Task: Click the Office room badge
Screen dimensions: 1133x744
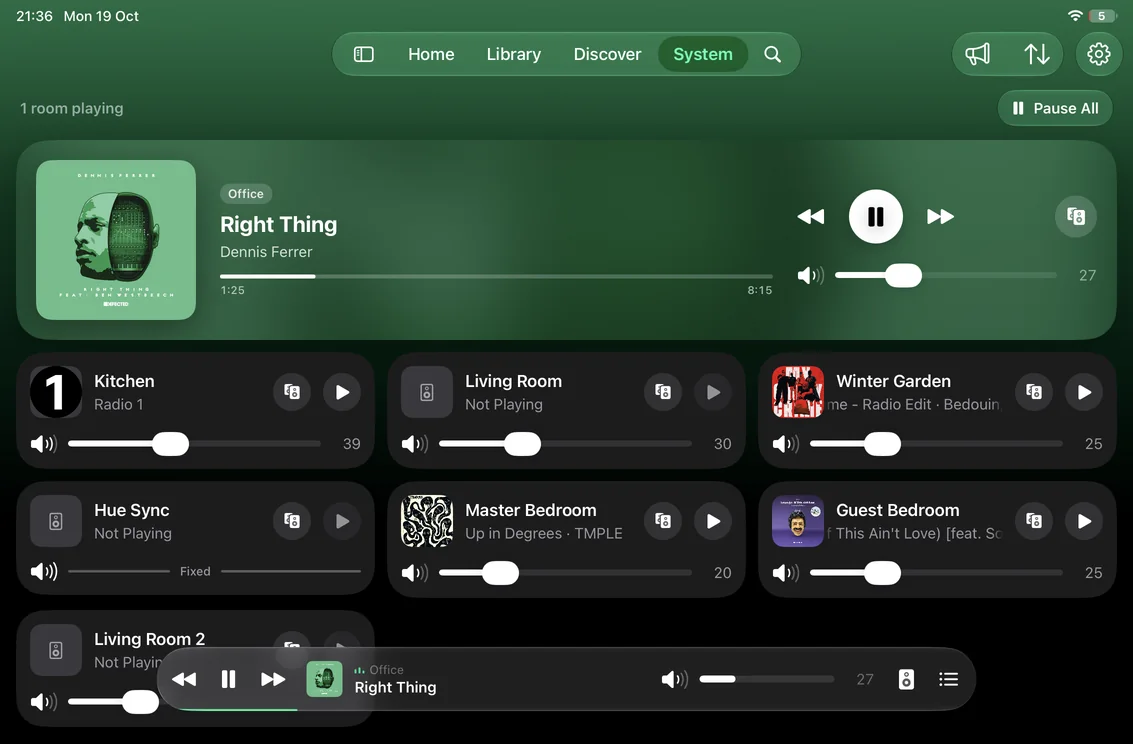Action: pyautogui.click(x=246, y=194)
